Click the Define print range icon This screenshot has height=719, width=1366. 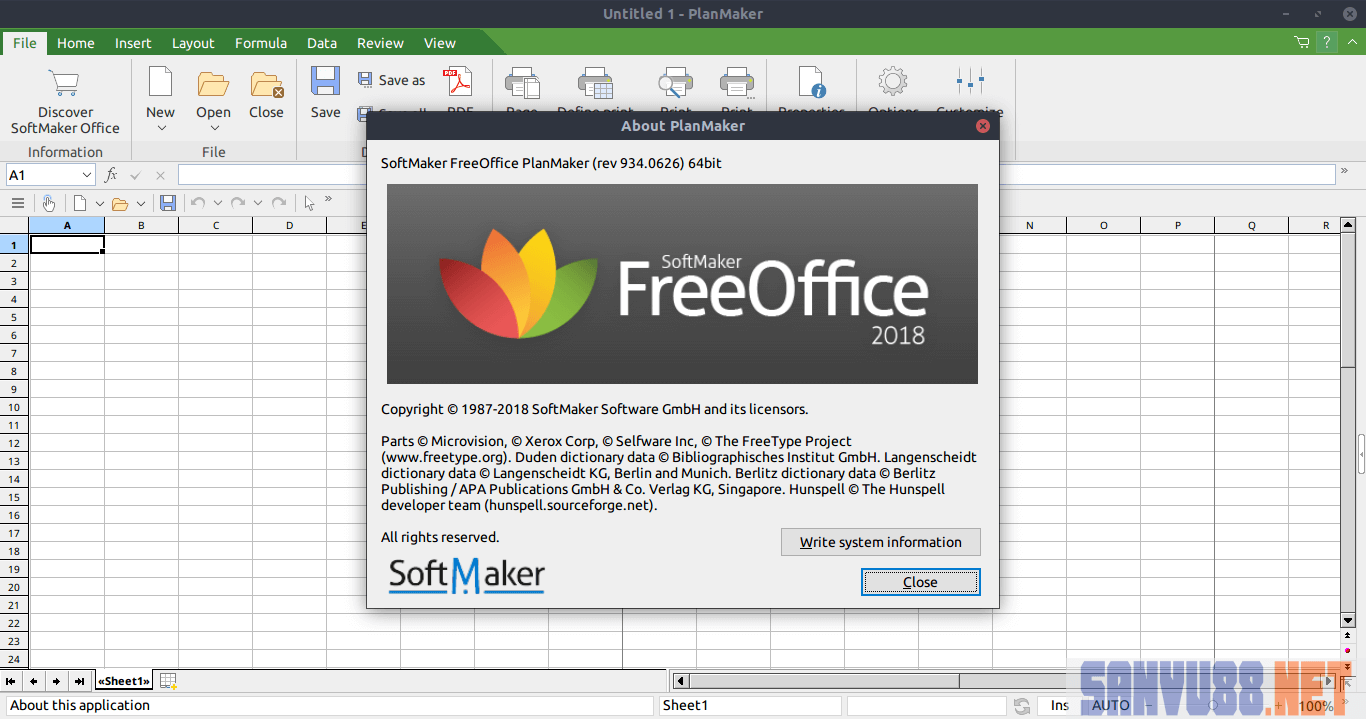click(x=596, y=84)
